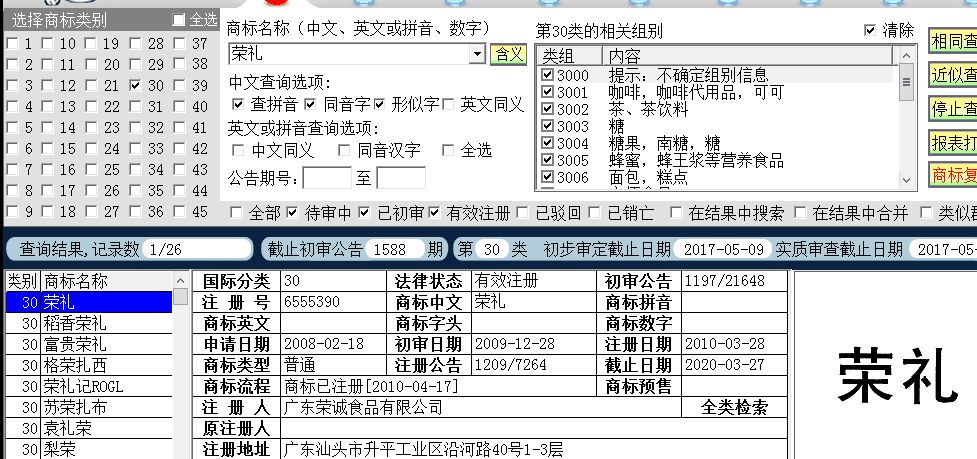
Task: Click the 商标已注册[2010-04-17] flow cell
Action: pyautogui.click(x=438, y=386)
